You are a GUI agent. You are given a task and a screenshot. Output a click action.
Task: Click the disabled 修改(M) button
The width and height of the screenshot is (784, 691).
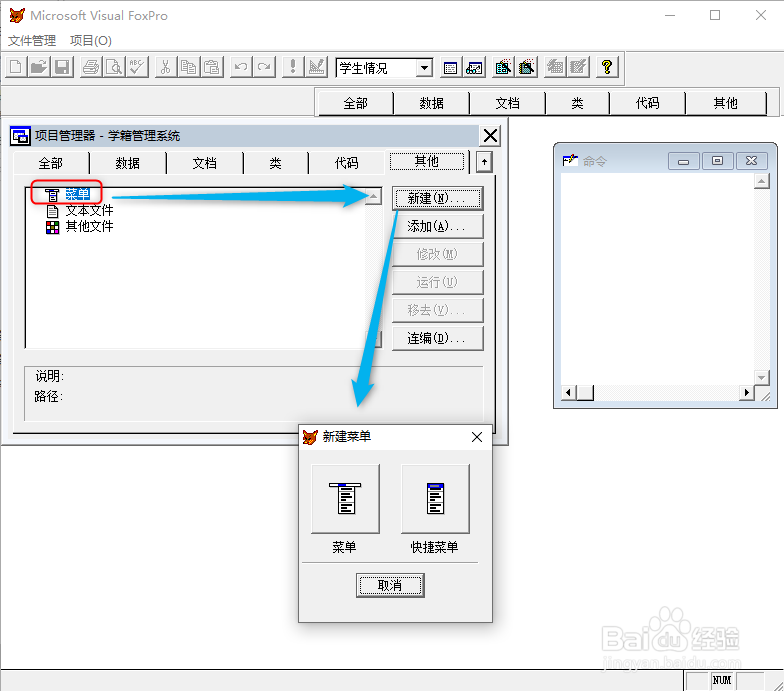(x=438, y=254)
